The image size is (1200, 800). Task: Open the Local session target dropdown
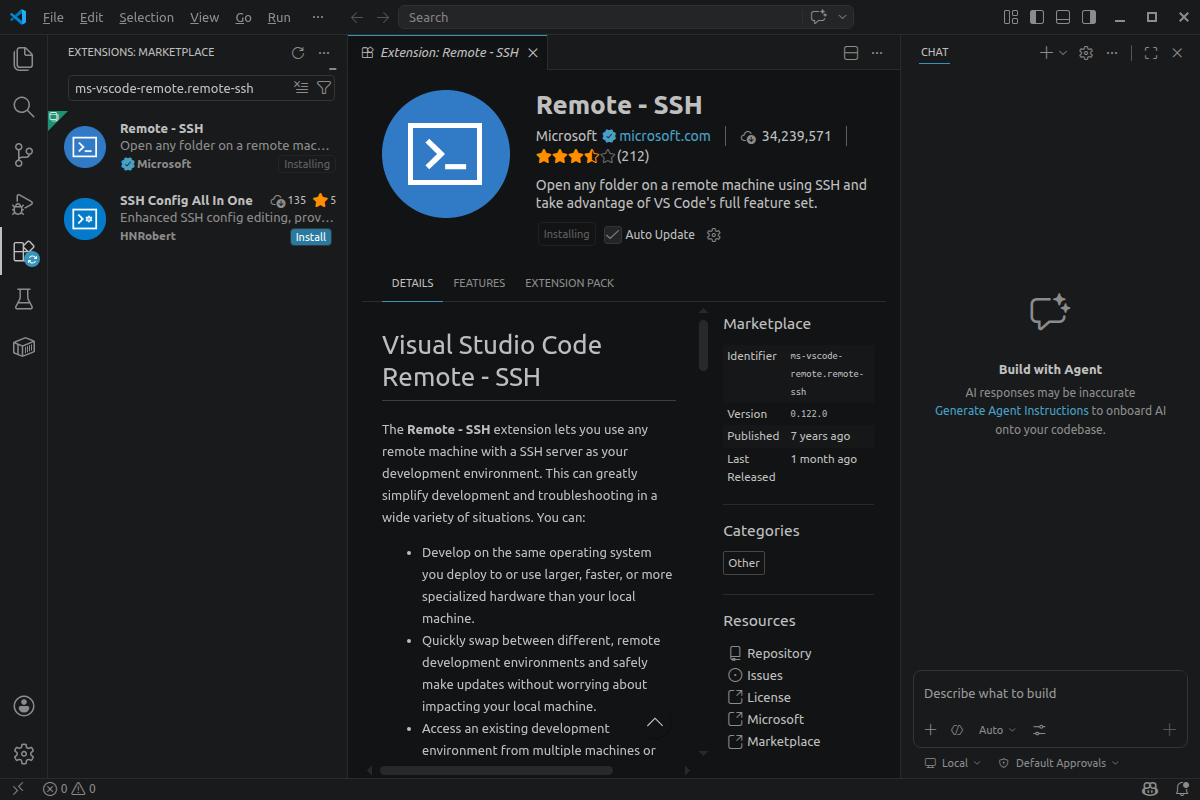pos(953,763)
